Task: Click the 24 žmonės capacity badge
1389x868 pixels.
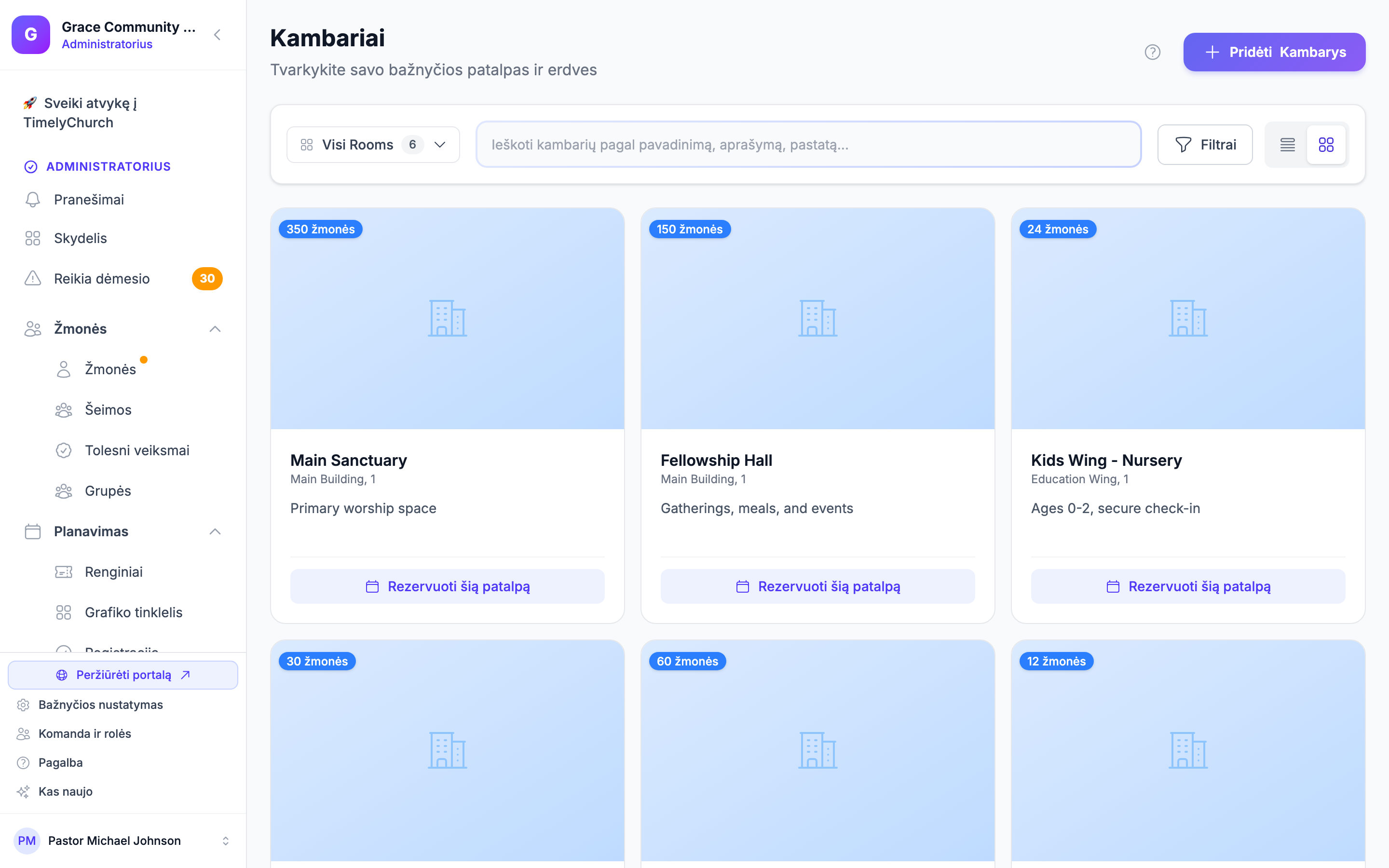Action: coord(1058,229)
